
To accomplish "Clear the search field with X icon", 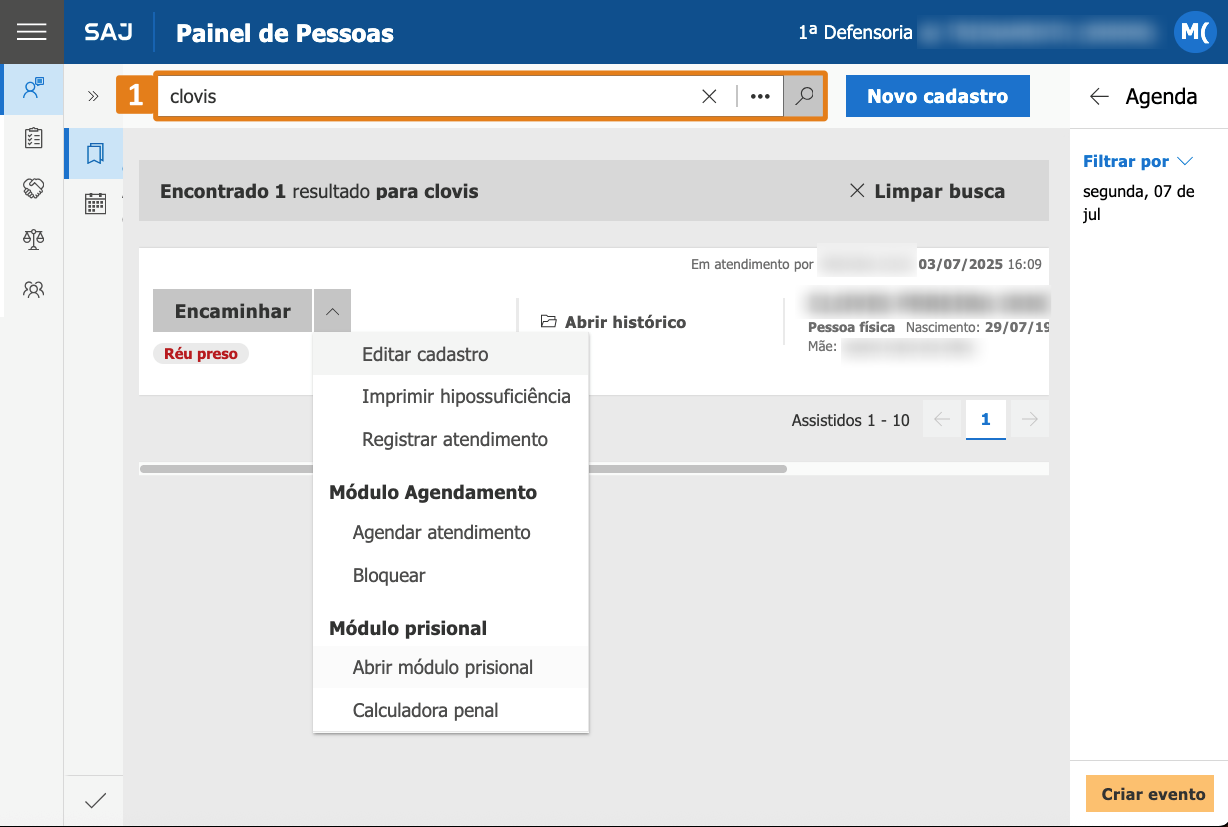I will pyautogui.click(x=709, y=97).
